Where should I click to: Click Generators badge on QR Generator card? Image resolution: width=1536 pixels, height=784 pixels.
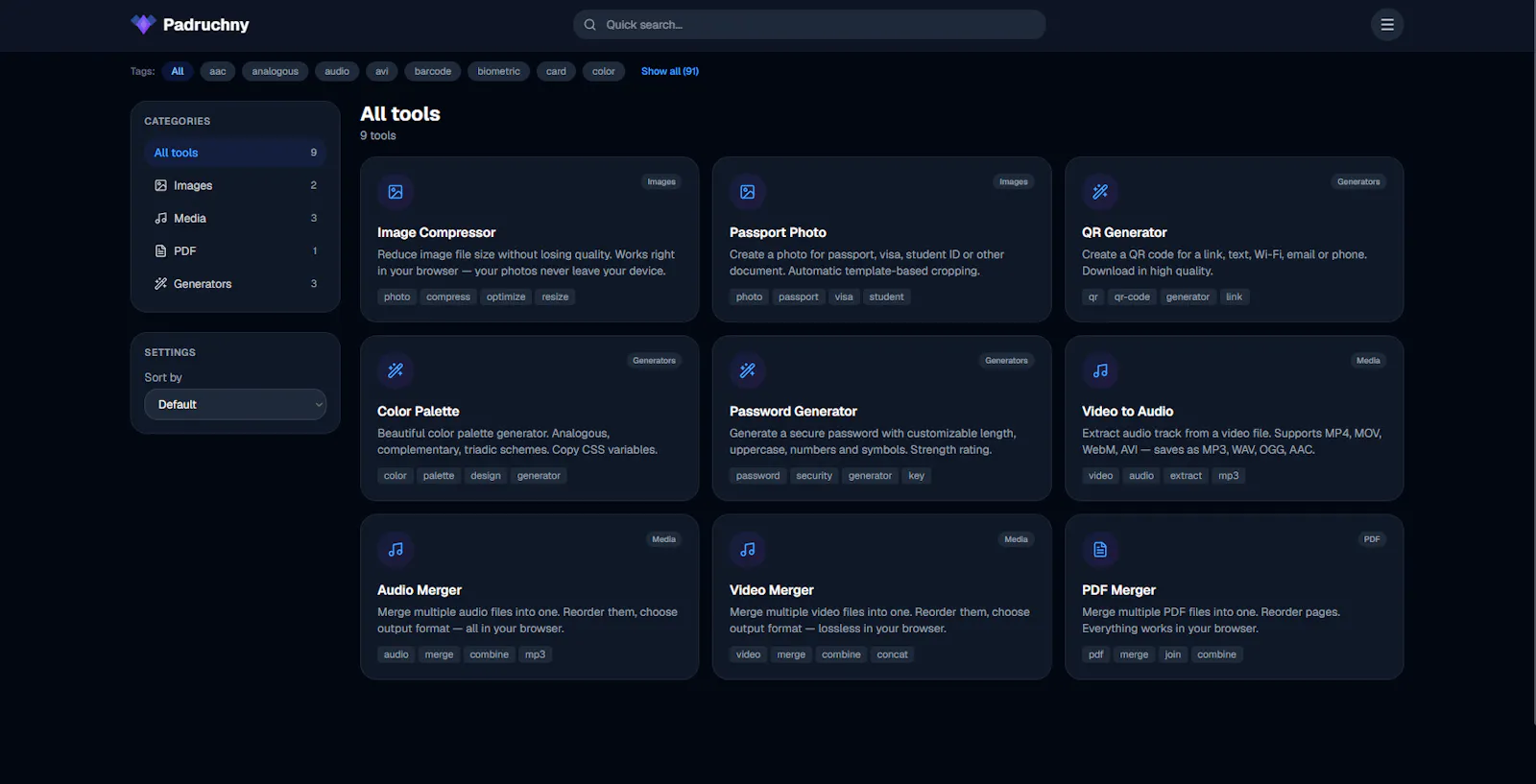click(x=1358, y=181)
